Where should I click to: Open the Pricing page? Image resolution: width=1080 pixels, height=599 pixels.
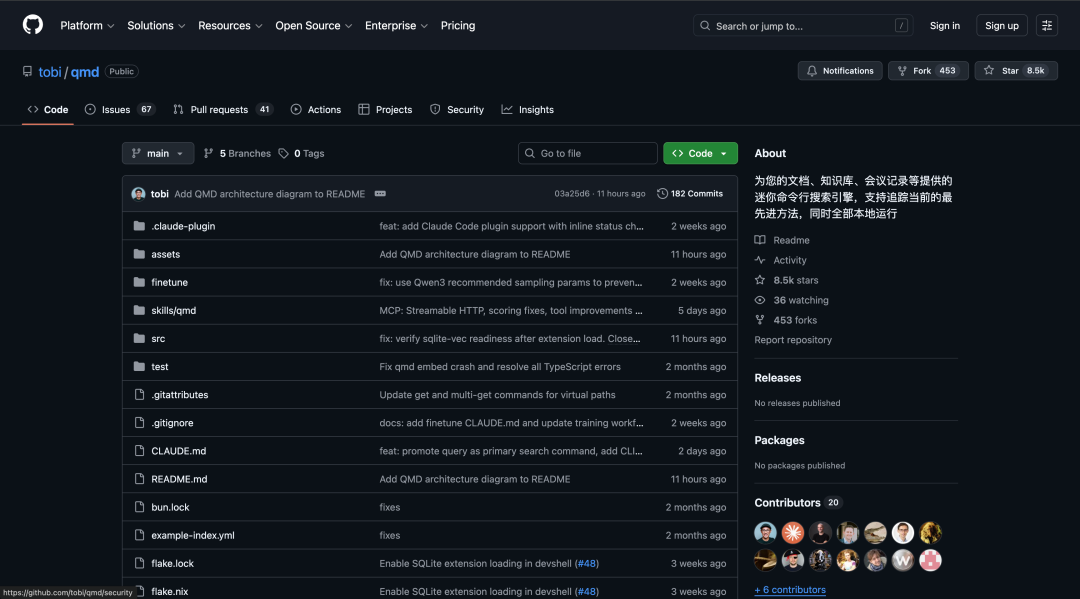coord(458,25)
